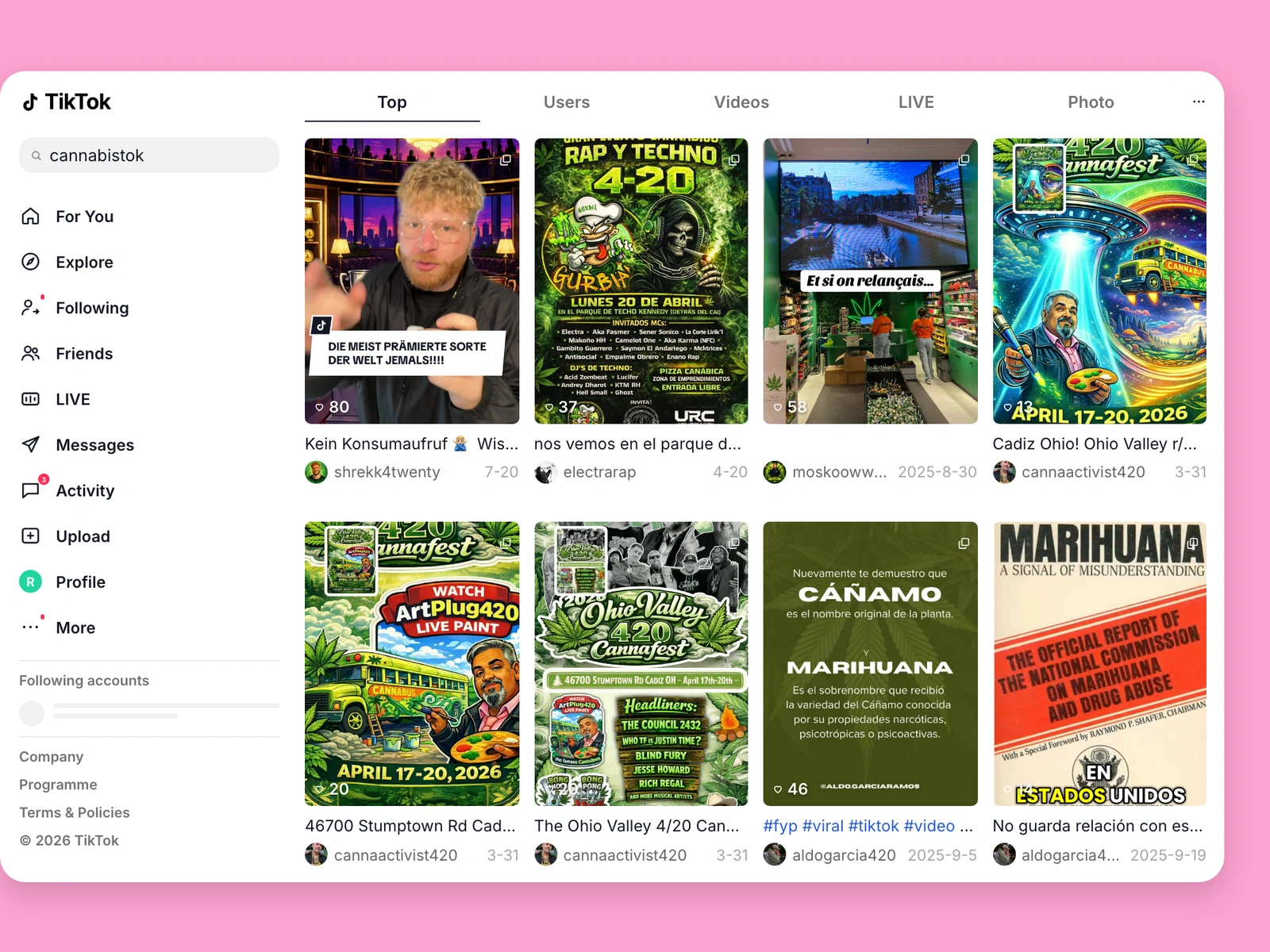Switch to the Top tab
1270x952 pixels.
click(392, 102)
